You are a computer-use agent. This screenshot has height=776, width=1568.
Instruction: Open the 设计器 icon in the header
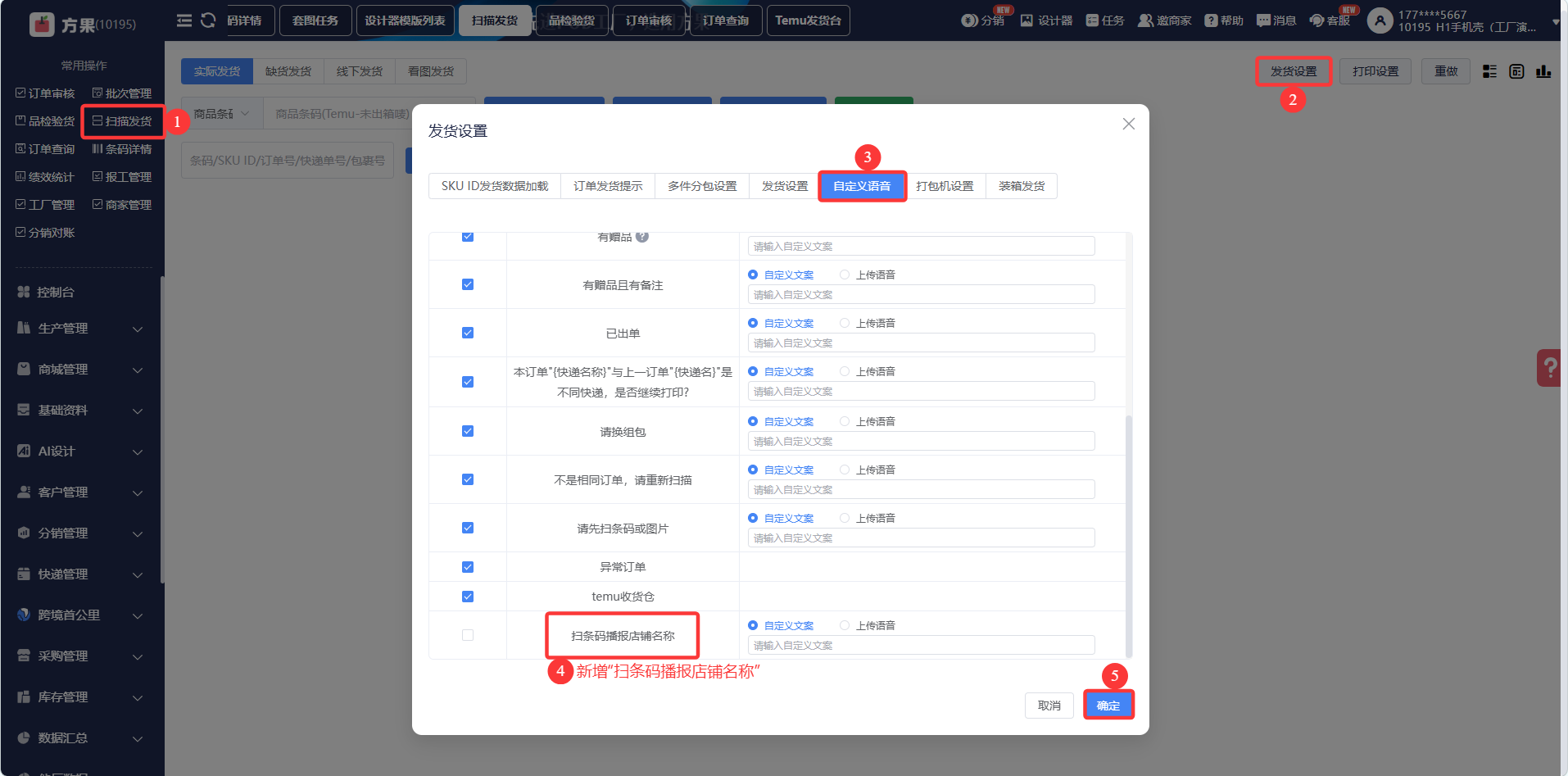tap(1046, 20)
